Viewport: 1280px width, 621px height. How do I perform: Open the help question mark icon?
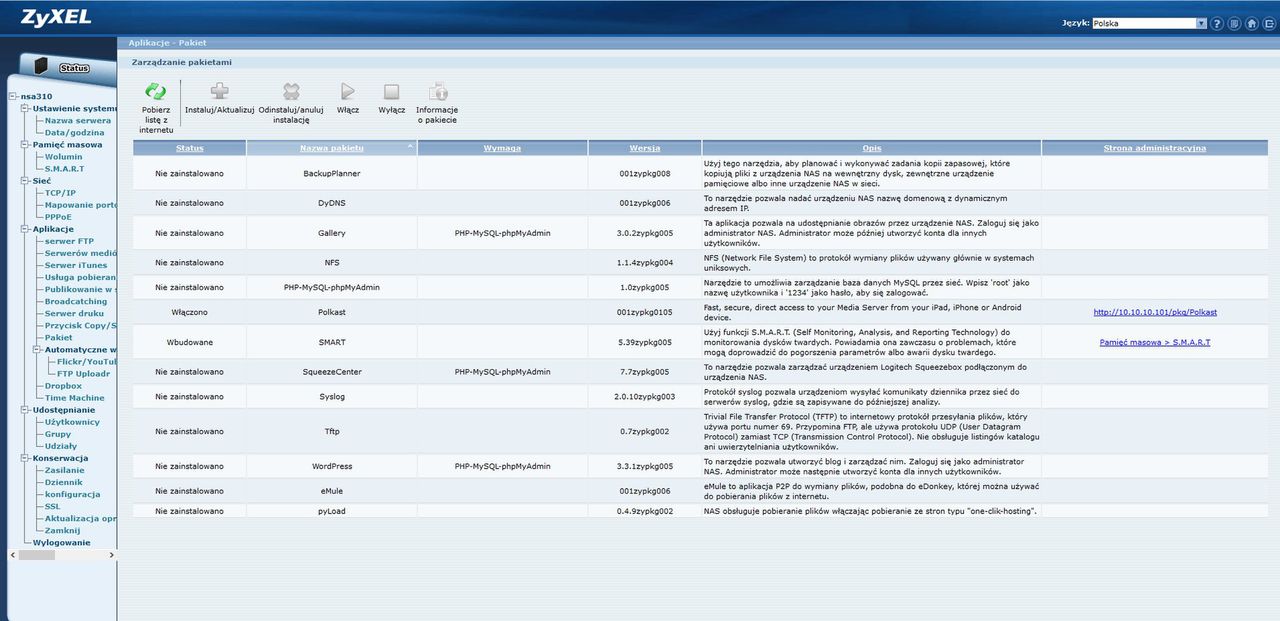point(1217,23)
